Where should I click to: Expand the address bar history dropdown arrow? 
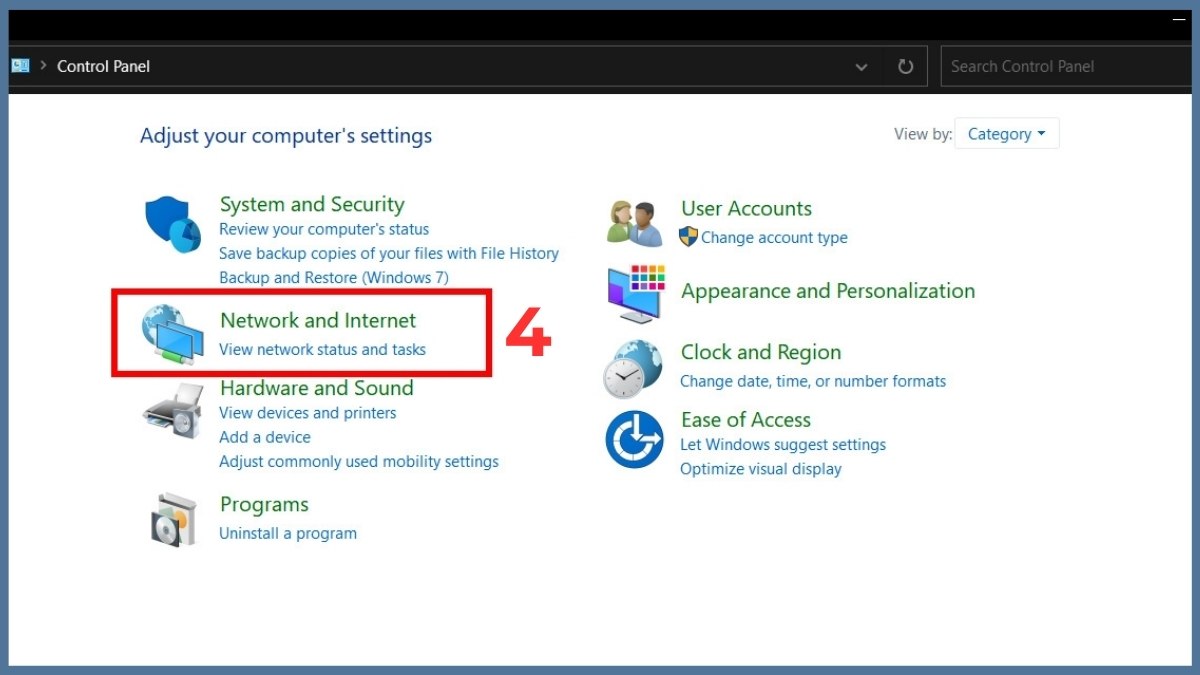click(861, 67)
